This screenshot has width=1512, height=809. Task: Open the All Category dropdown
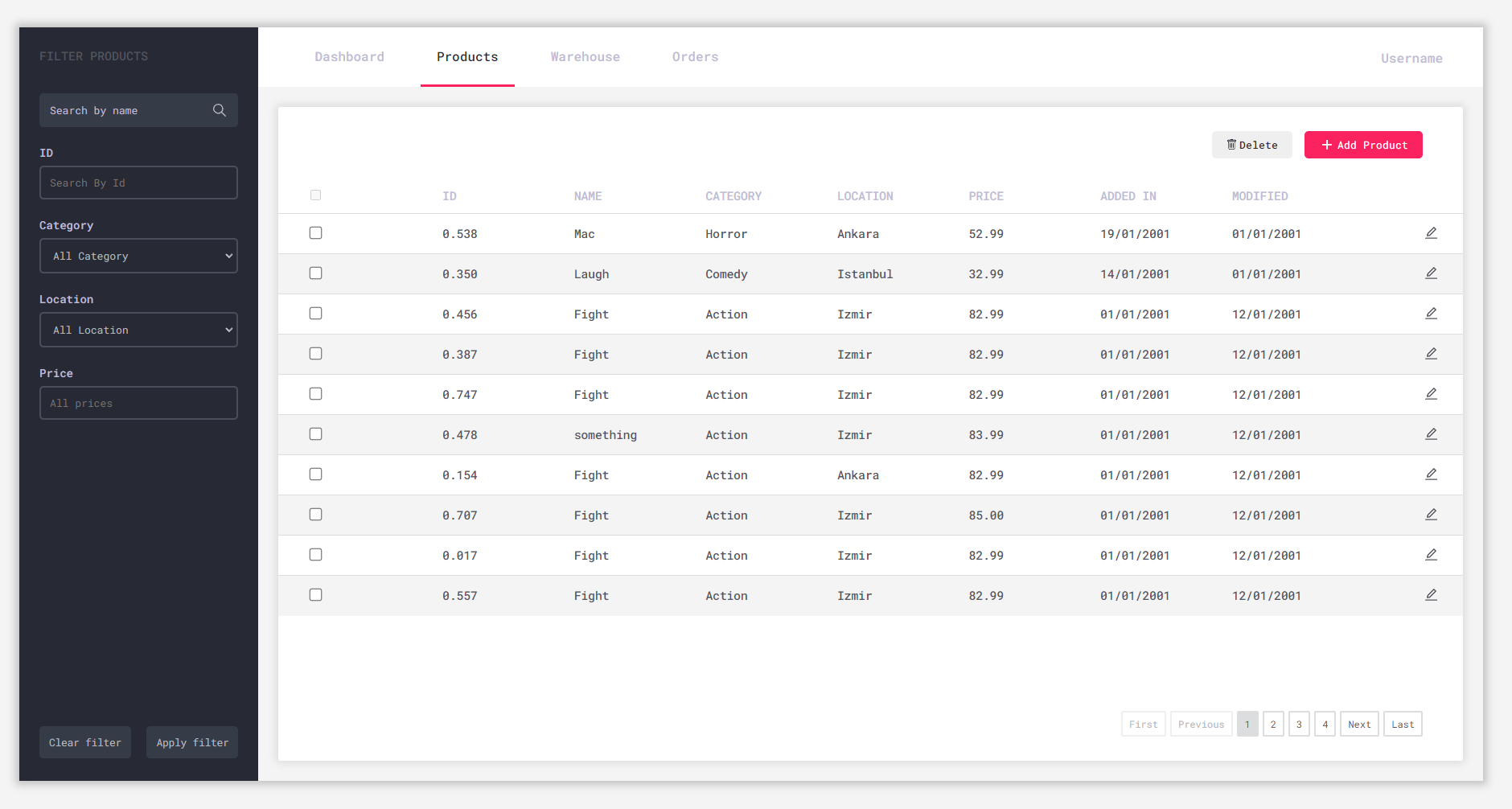point(138,256)
